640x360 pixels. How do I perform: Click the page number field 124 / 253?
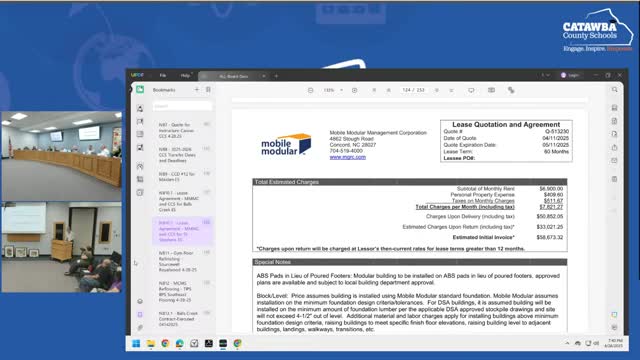point(413,90)
